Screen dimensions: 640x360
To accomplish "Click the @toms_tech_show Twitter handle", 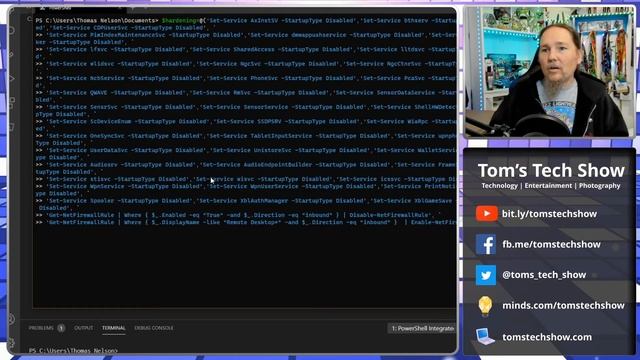I will [544, 275].
